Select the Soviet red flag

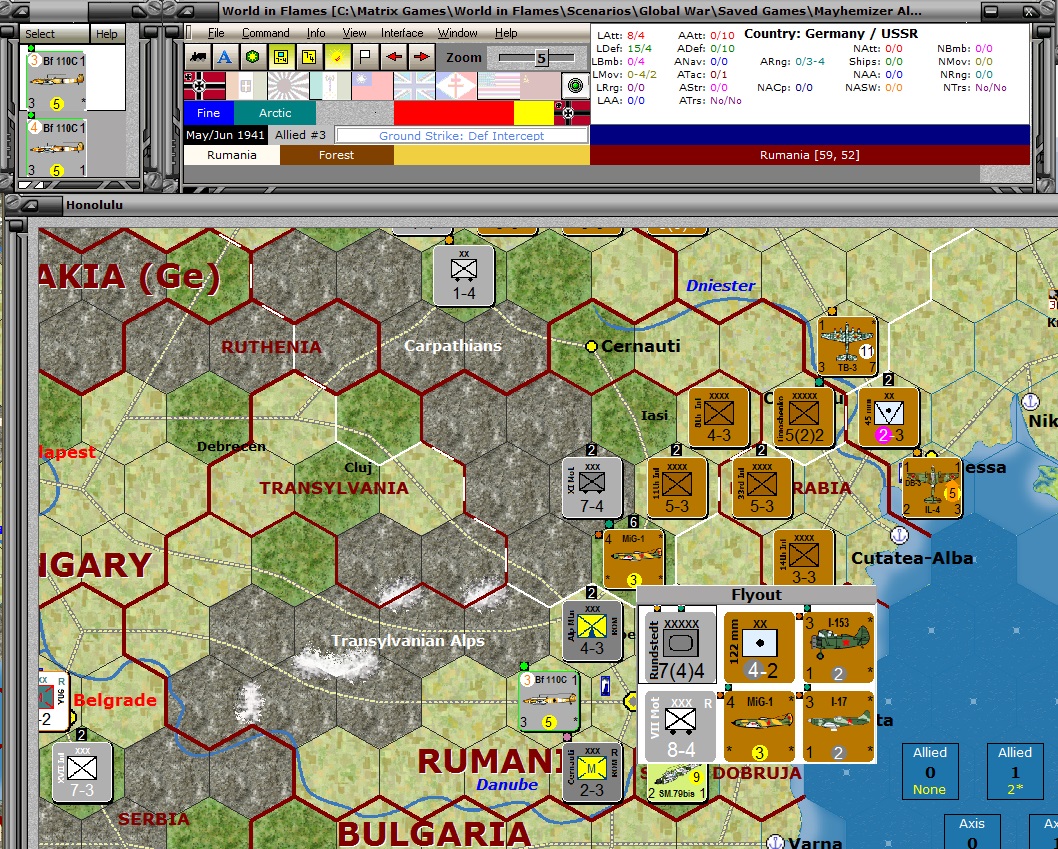tap(540, 86)
